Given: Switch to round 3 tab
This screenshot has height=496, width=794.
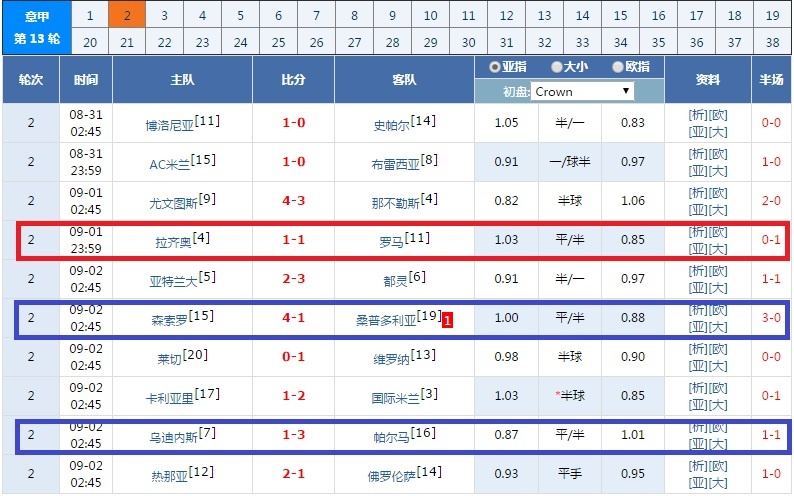Looking at the screenshot, I should pos(165,15).
